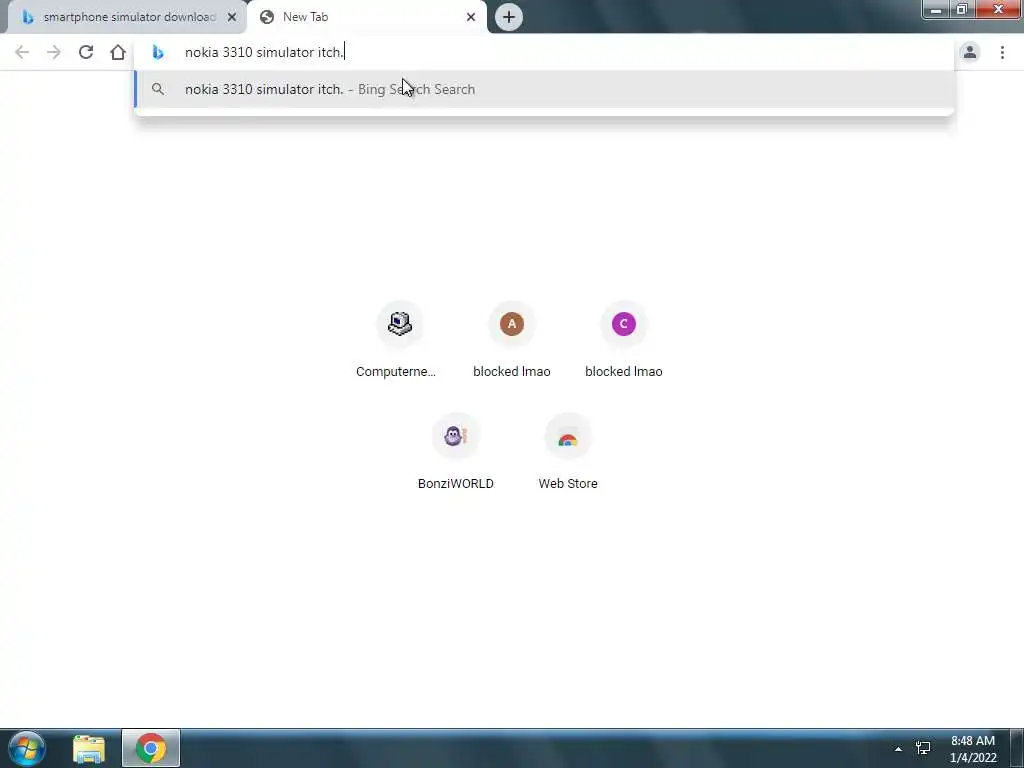
Task: Click the Show desktop strip on the taskbar
Action: tap(1017, 748)
